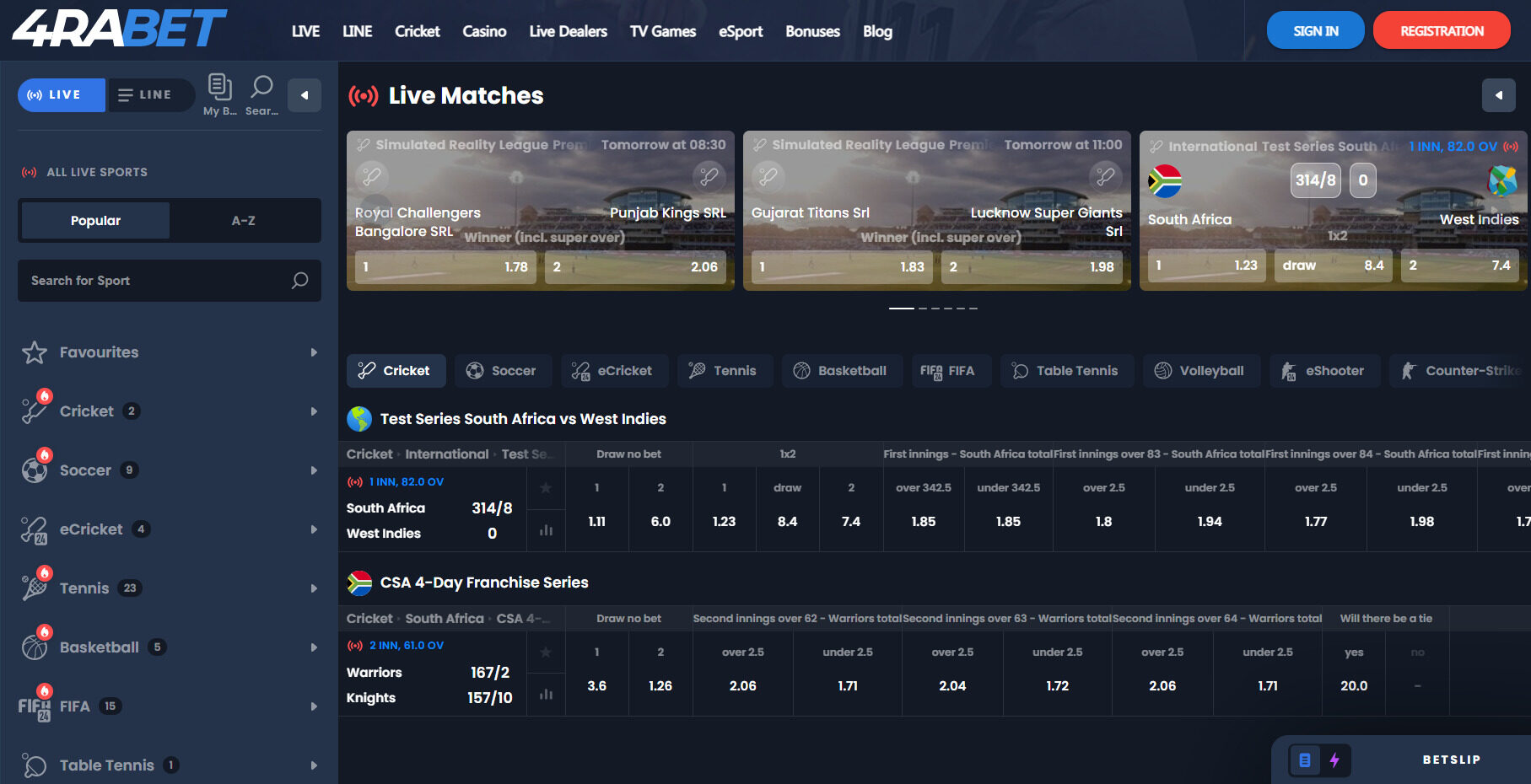Click the eCricket icon in sidebar
Image resolution: width=1531 pixels, height=784 pixels.
35,529
